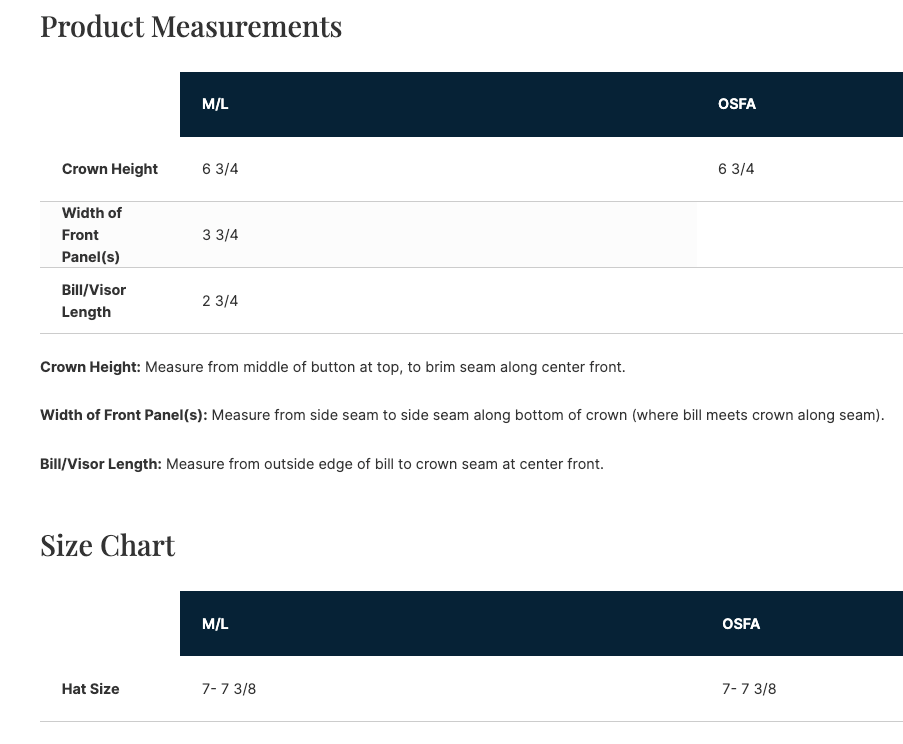Click the Bill/Visor Length instructions paragraph
The image size is (903, 744).
pos(322,464)
